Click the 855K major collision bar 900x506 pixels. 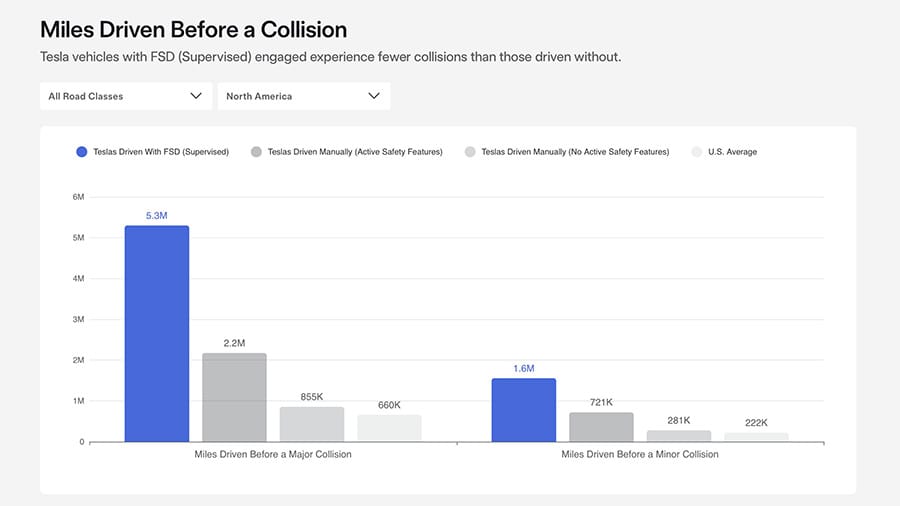coord(312,424)
